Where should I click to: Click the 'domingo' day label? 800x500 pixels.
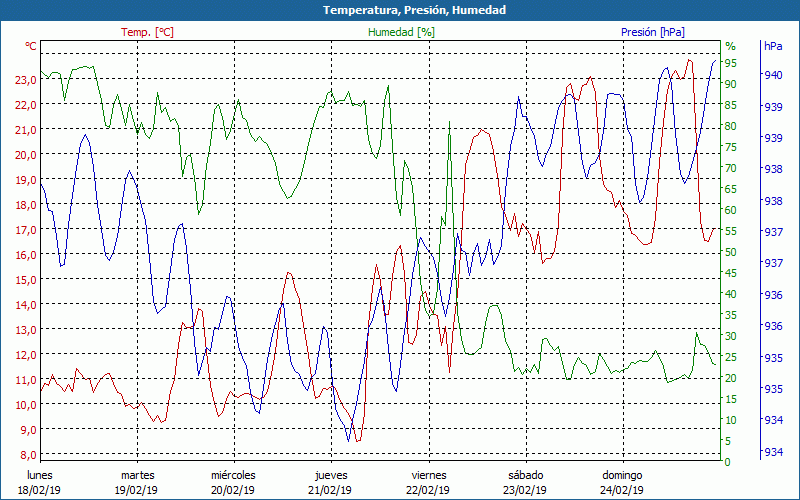[622, 475]
